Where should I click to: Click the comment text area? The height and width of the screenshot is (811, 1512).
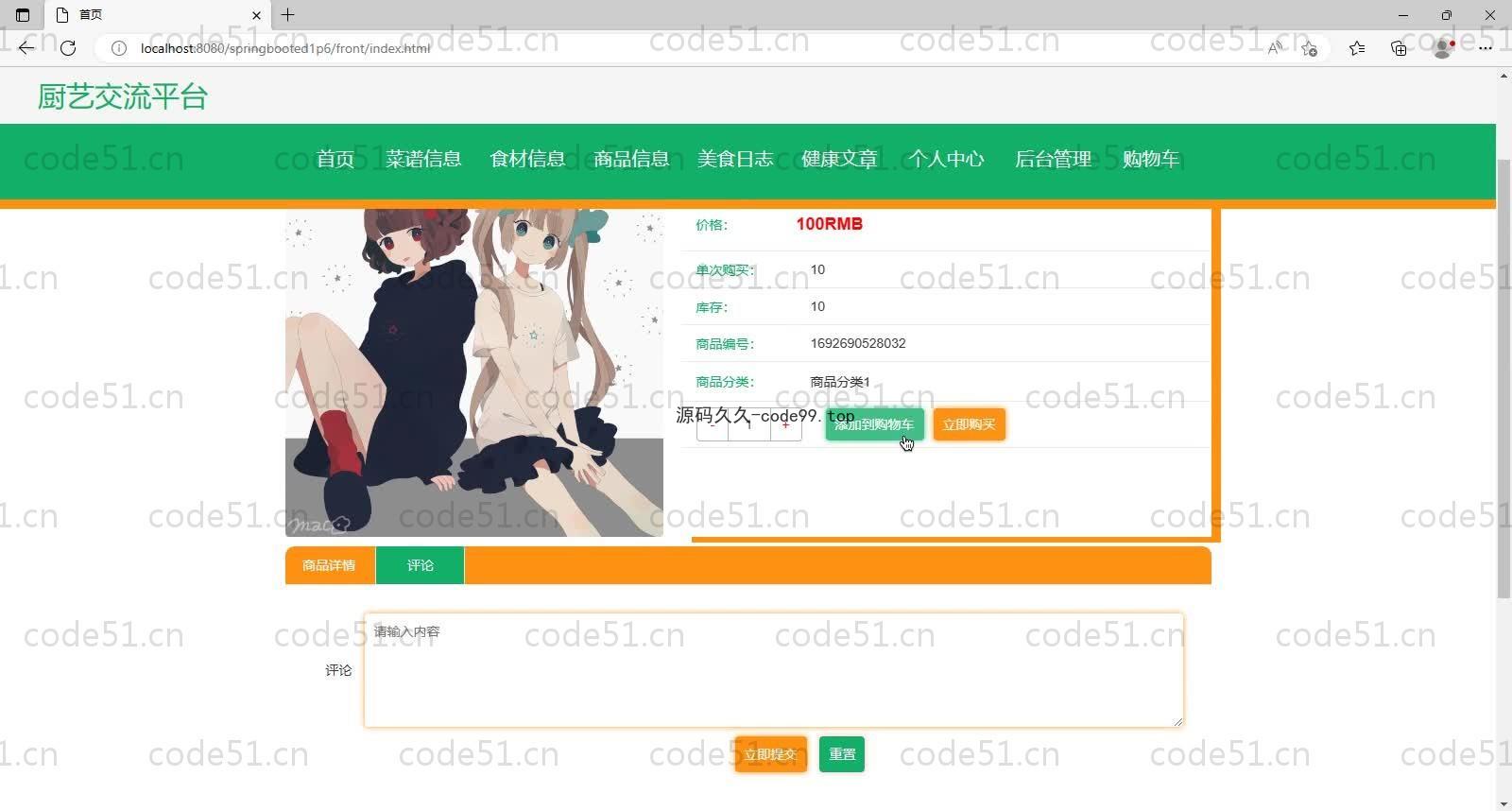pos(774,670)
